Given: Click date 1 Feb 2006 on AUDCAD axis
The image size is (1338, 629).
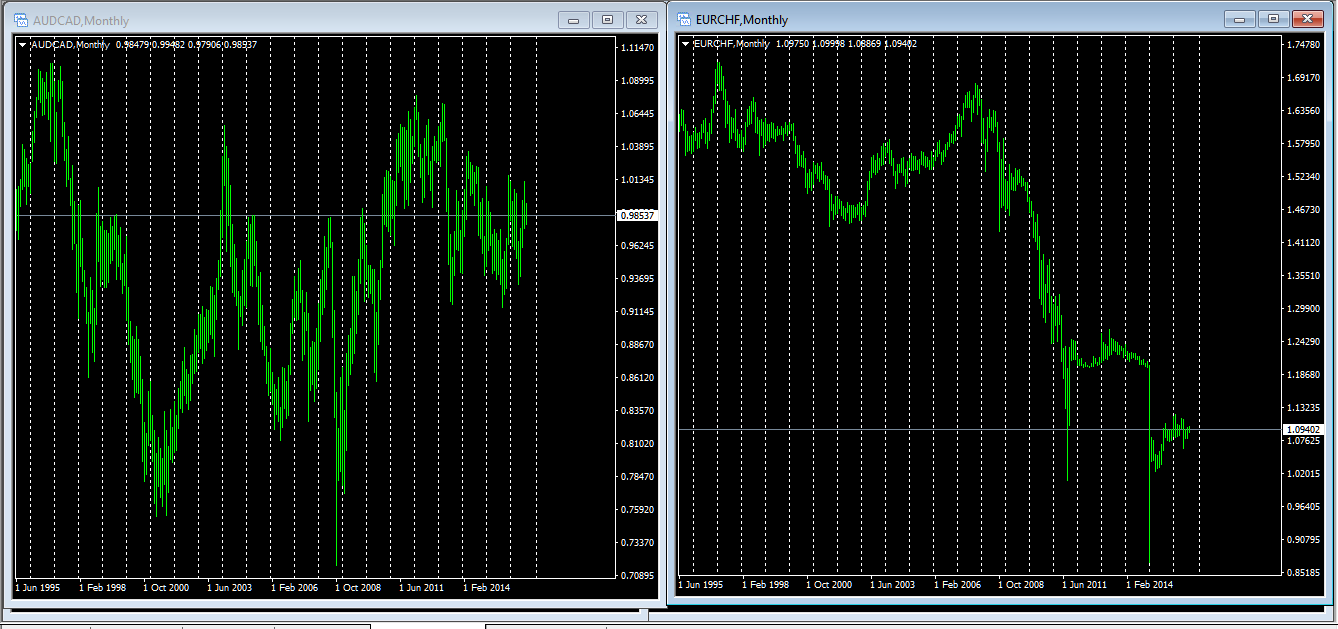Looking at the screenshot, I should point(294,588).
